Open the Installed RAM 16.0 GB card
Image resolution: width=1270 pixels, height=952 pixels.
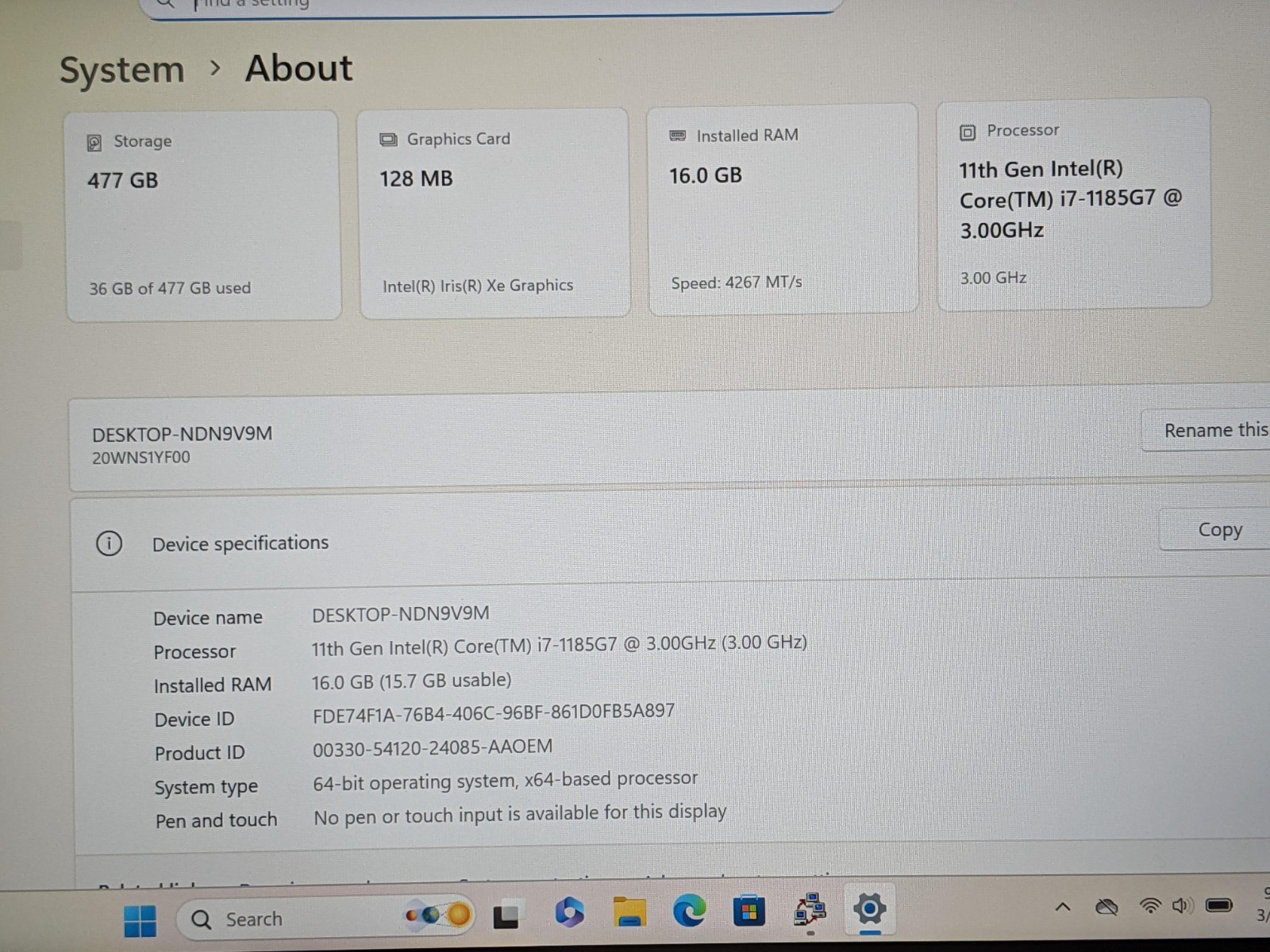coord(783,209)
